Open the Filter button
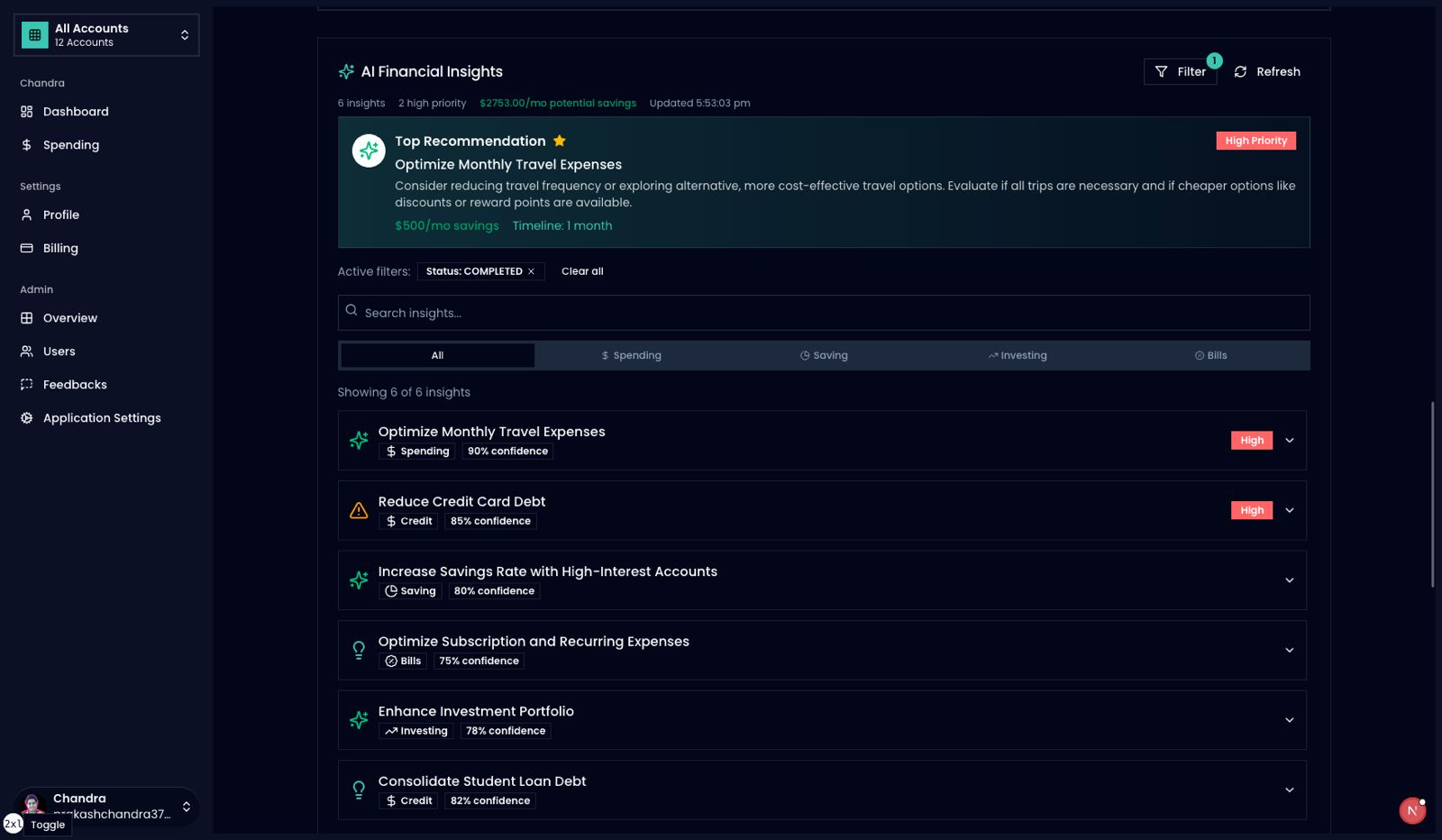Viewport: 1442px width, 840px height. point(1180,72)
